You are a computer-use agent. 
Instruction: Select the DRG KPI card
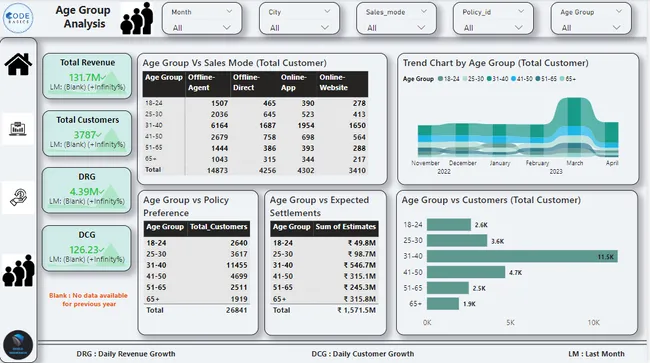(x=87, y=190)
